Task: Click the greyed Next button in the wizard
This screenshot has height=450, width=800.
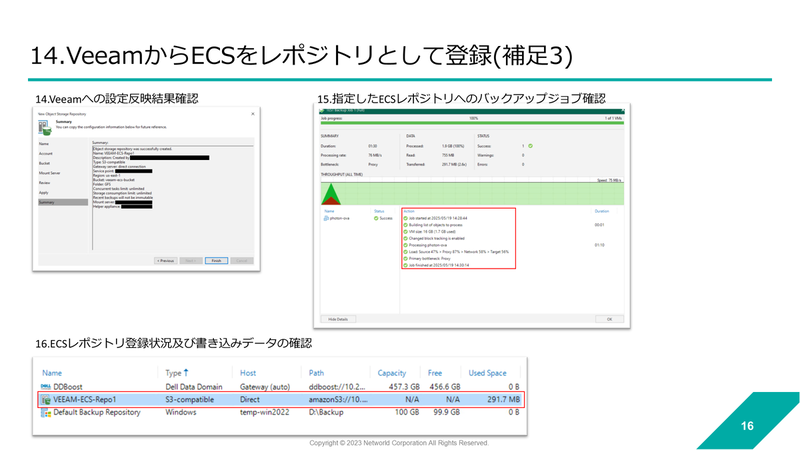Action: [191, 261]
